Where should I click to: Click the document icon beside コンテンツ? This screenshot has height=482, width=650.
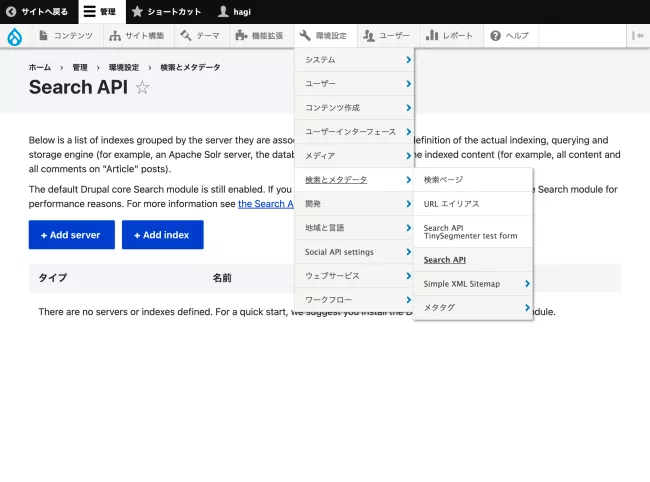click(x=43, y=36)
